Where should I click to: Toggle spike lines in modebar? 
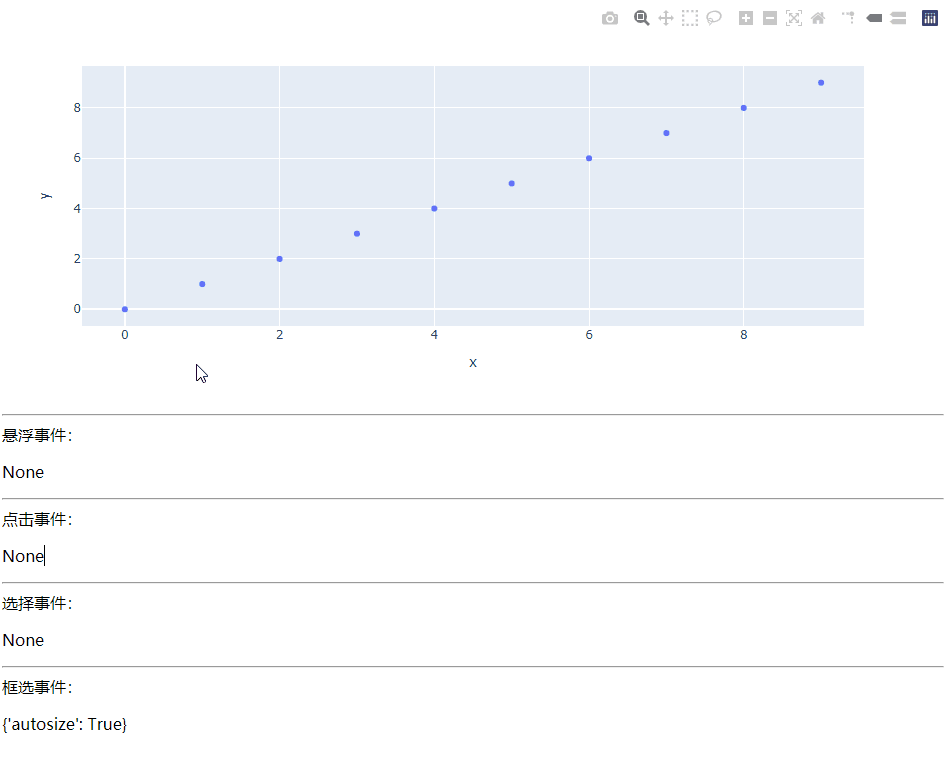(849, 18)
